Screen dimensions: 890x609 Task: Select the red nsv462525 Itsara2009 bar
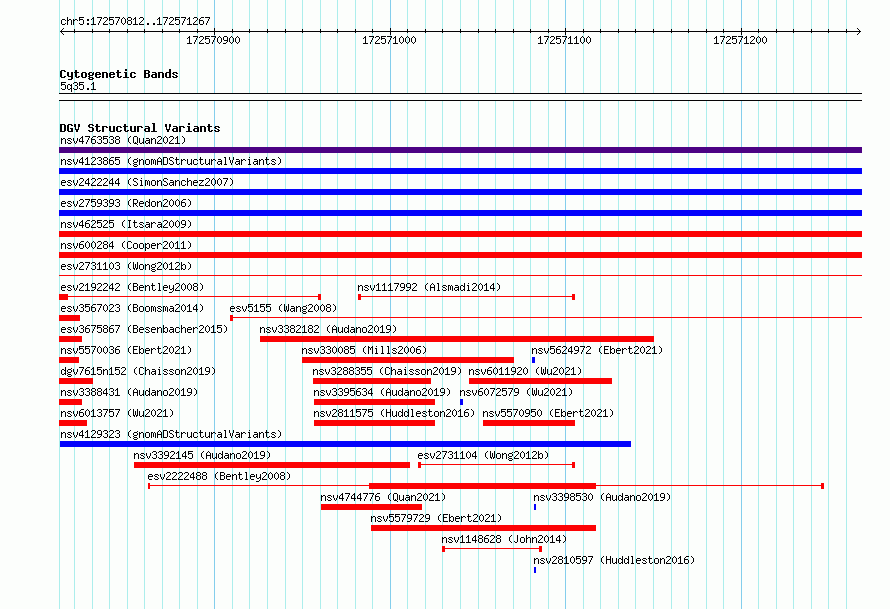(460, 234)
